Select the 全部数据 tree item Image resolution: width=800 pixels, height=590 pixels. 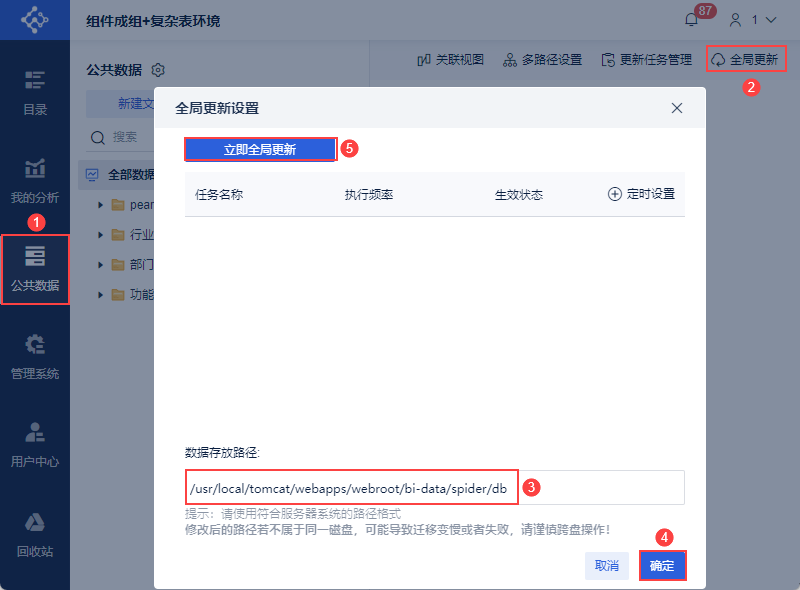click(x=117, y=175)
